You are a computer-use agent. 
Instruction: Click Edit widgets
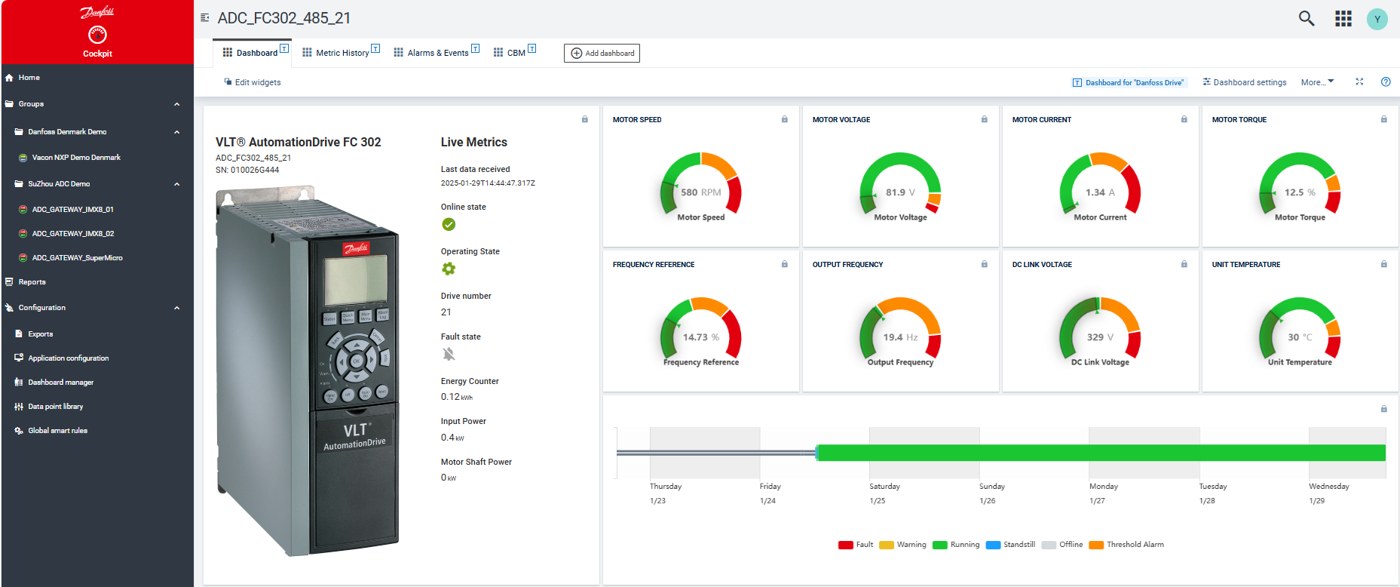pyautogui.click(x=252, y=82)
